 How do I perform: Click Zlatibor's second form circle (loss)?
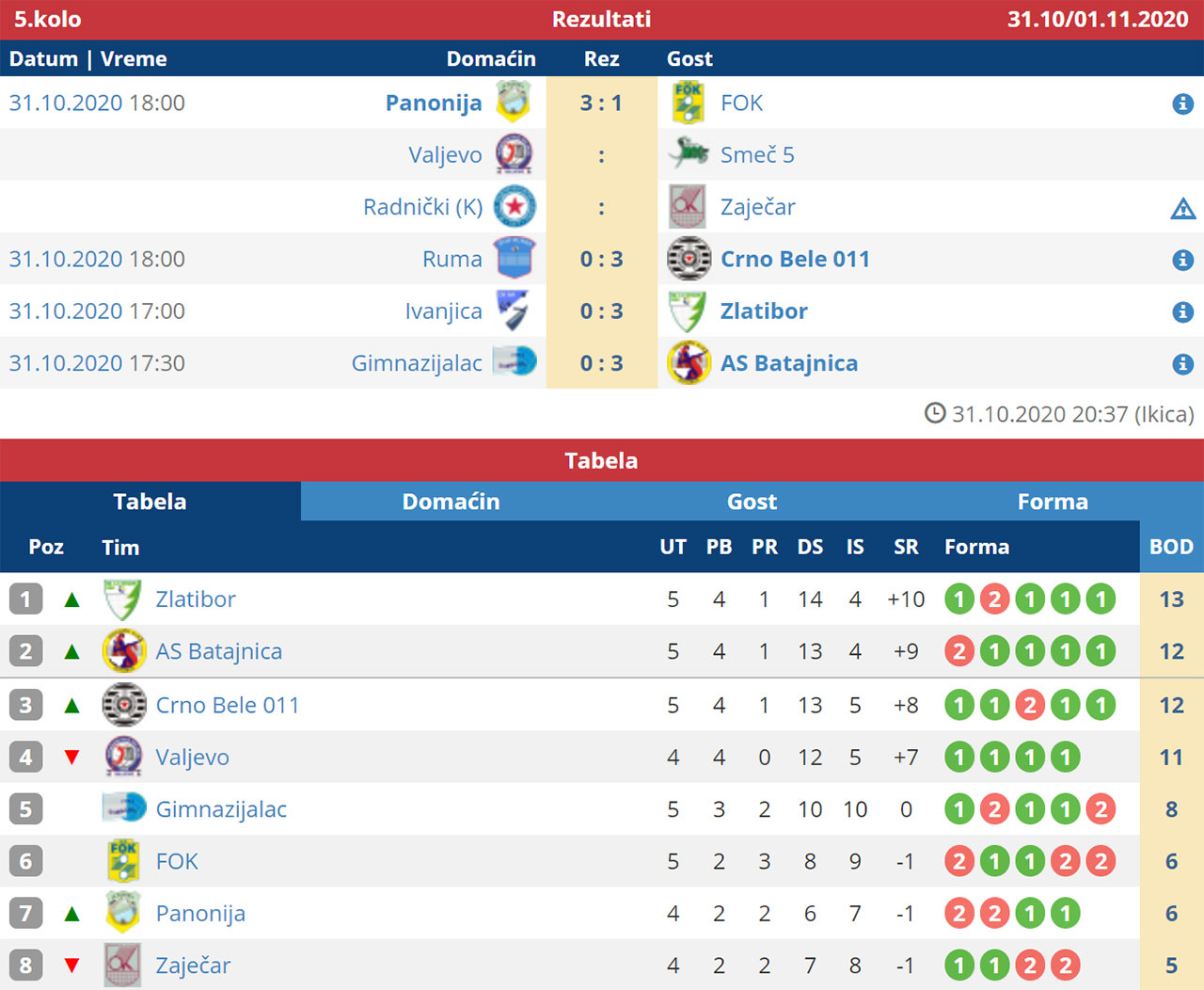tap(994, 599)
